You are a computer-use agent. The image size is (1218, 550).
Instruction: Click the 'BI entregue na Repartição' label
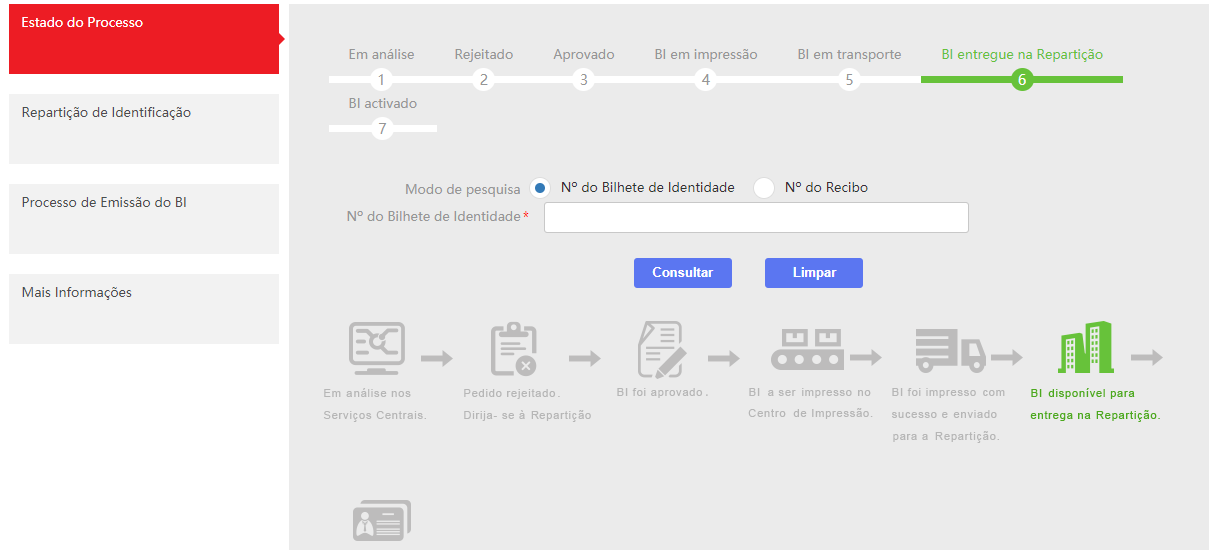coord(1022,55)
